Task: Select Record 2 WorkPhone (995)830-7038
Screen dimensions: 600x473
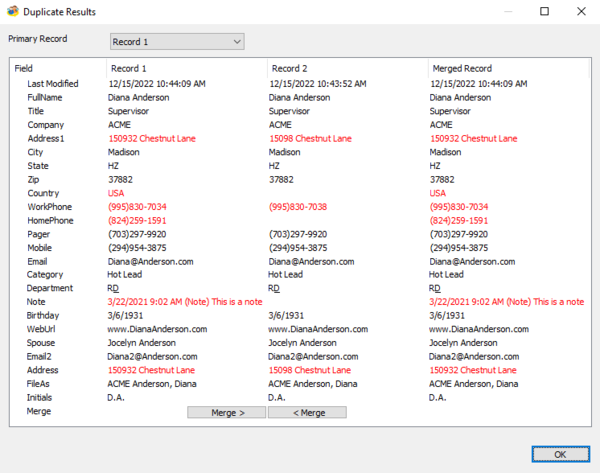Action: pyautogui.click(x=298, y=207)
